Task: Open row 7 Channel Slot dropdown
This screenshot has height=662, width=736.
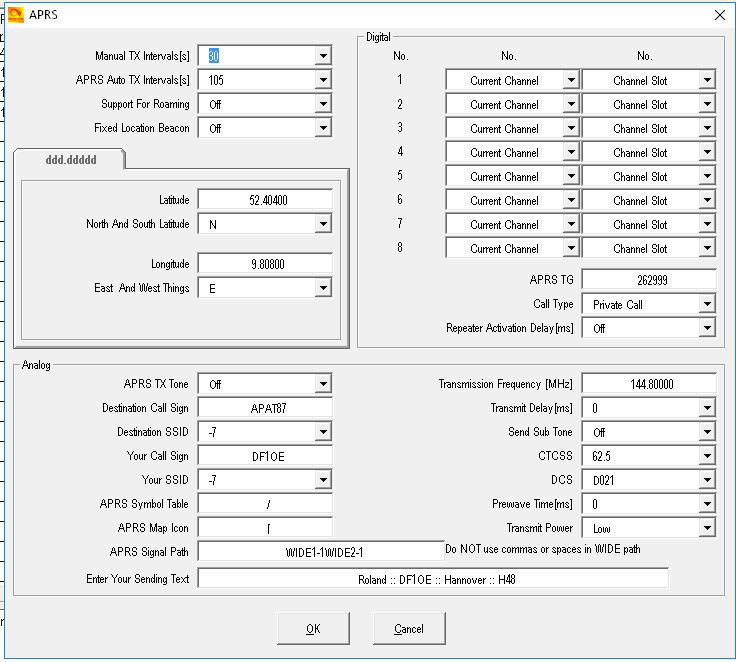Action: click(x=707, y=224)
